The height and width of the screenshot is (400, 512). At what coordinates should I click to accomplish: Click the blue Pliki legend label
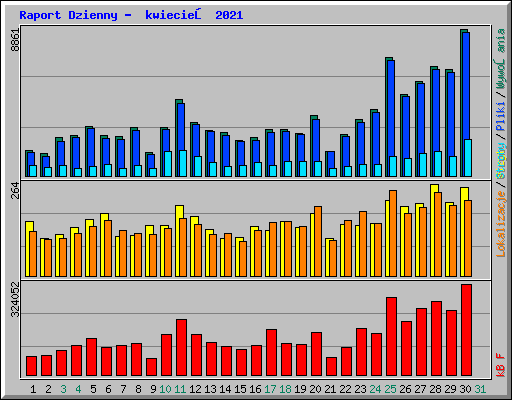(x=501, y=117)
